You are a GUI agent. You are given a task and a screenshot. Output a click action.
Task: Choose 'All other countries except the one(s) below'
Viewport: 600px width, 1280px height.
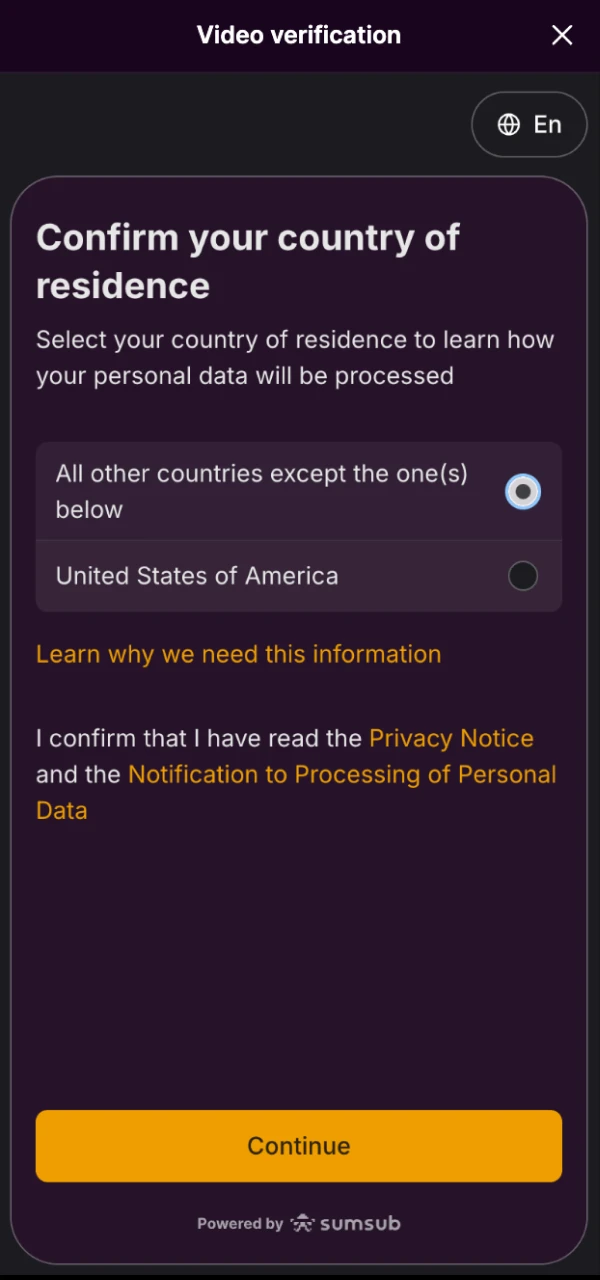pyautogui.click(x=523, y=491)
